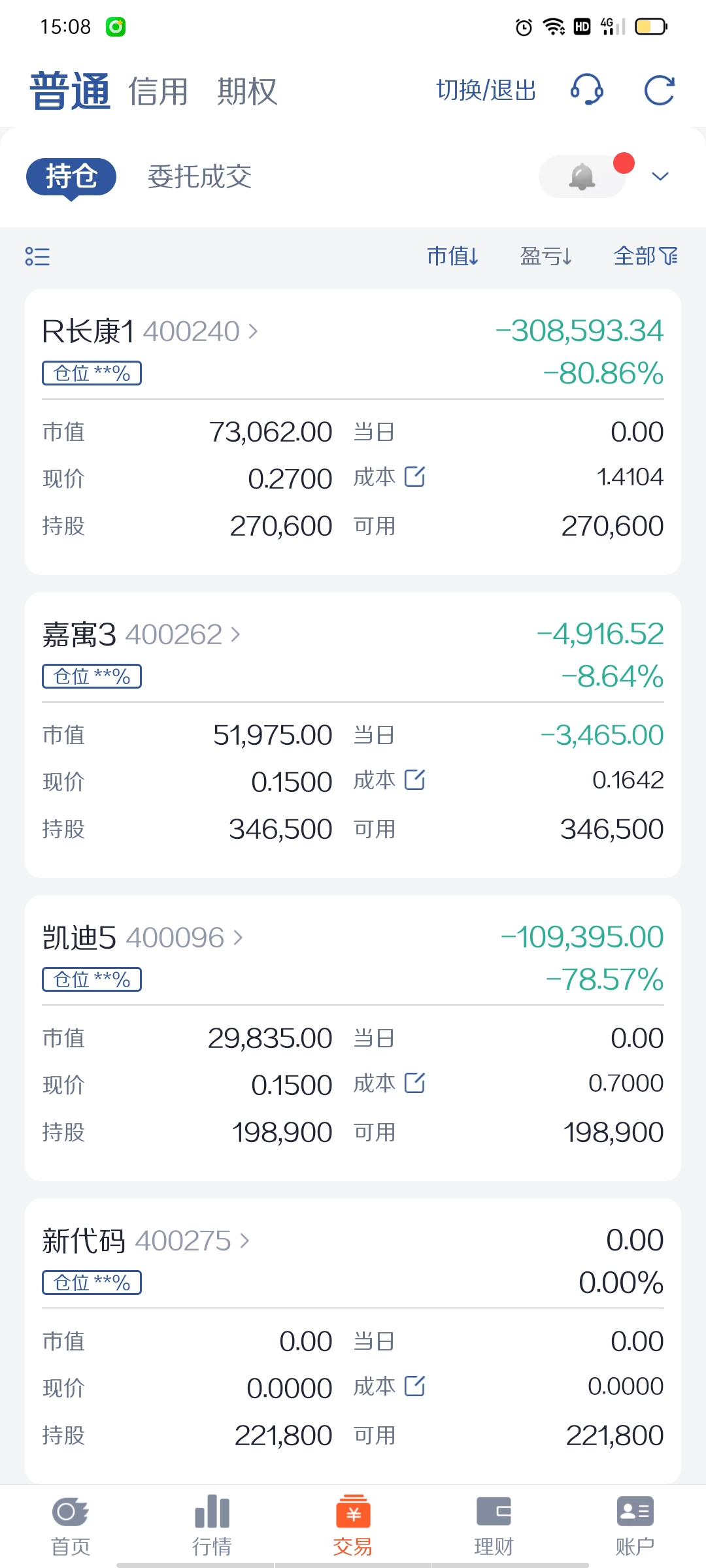Refresh holdings with the reload icon
The height and width of the screenshot is (1568, 706).
pyautogui.click(x=659, y=90)
